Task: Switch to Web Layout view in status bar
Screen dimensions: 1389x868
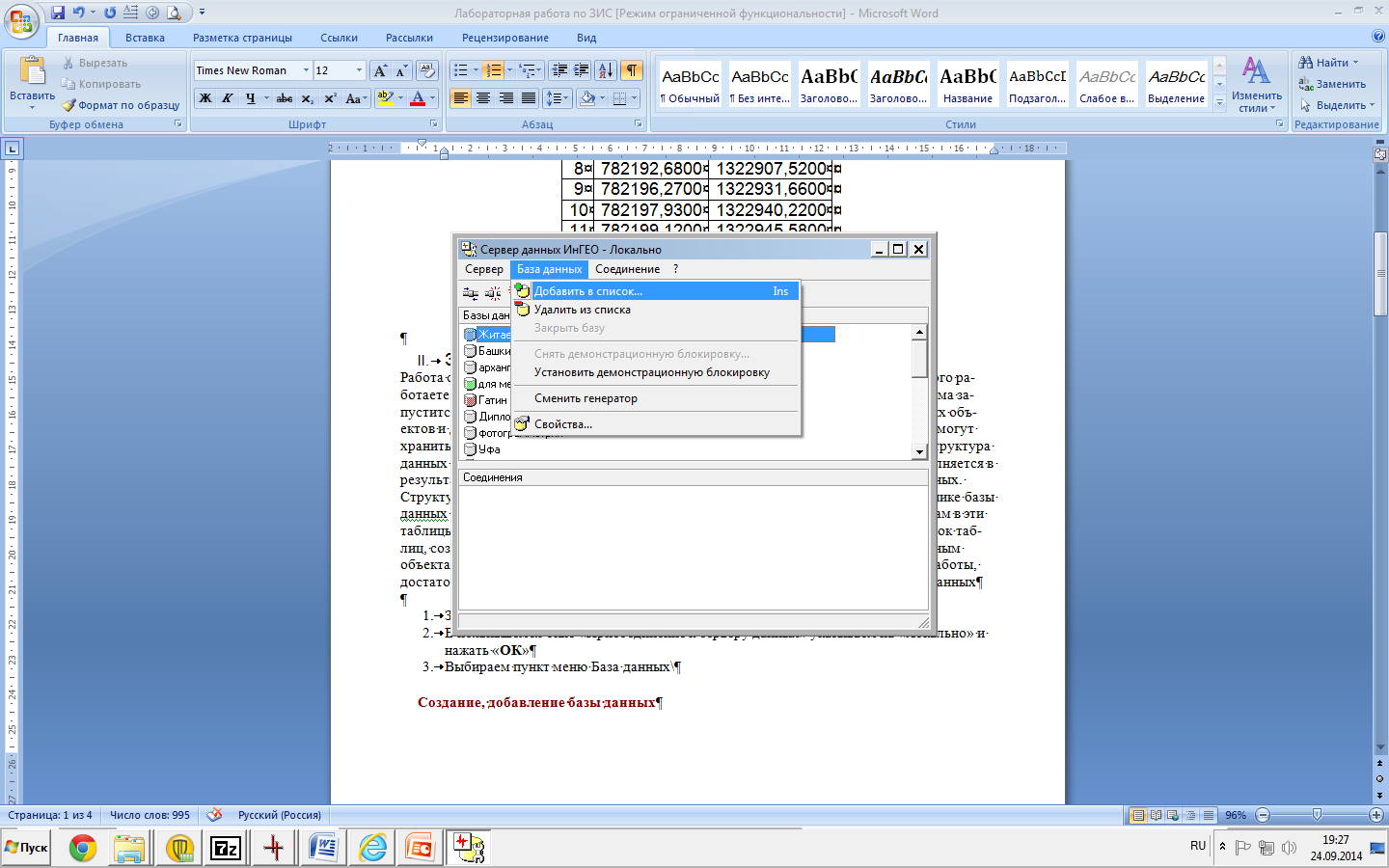Action: tap(1173, 815)
